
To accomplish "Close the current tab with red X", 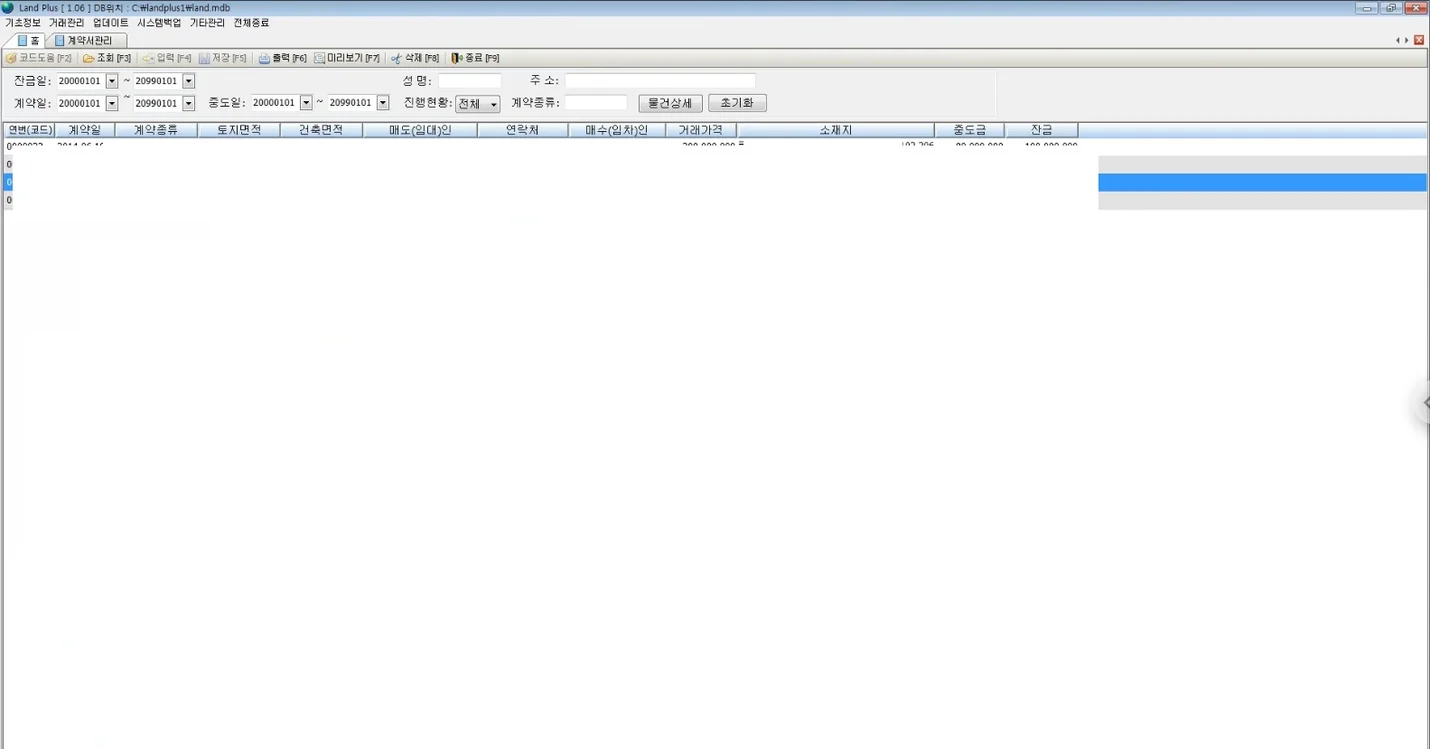I will click(x=1419, y=40).
